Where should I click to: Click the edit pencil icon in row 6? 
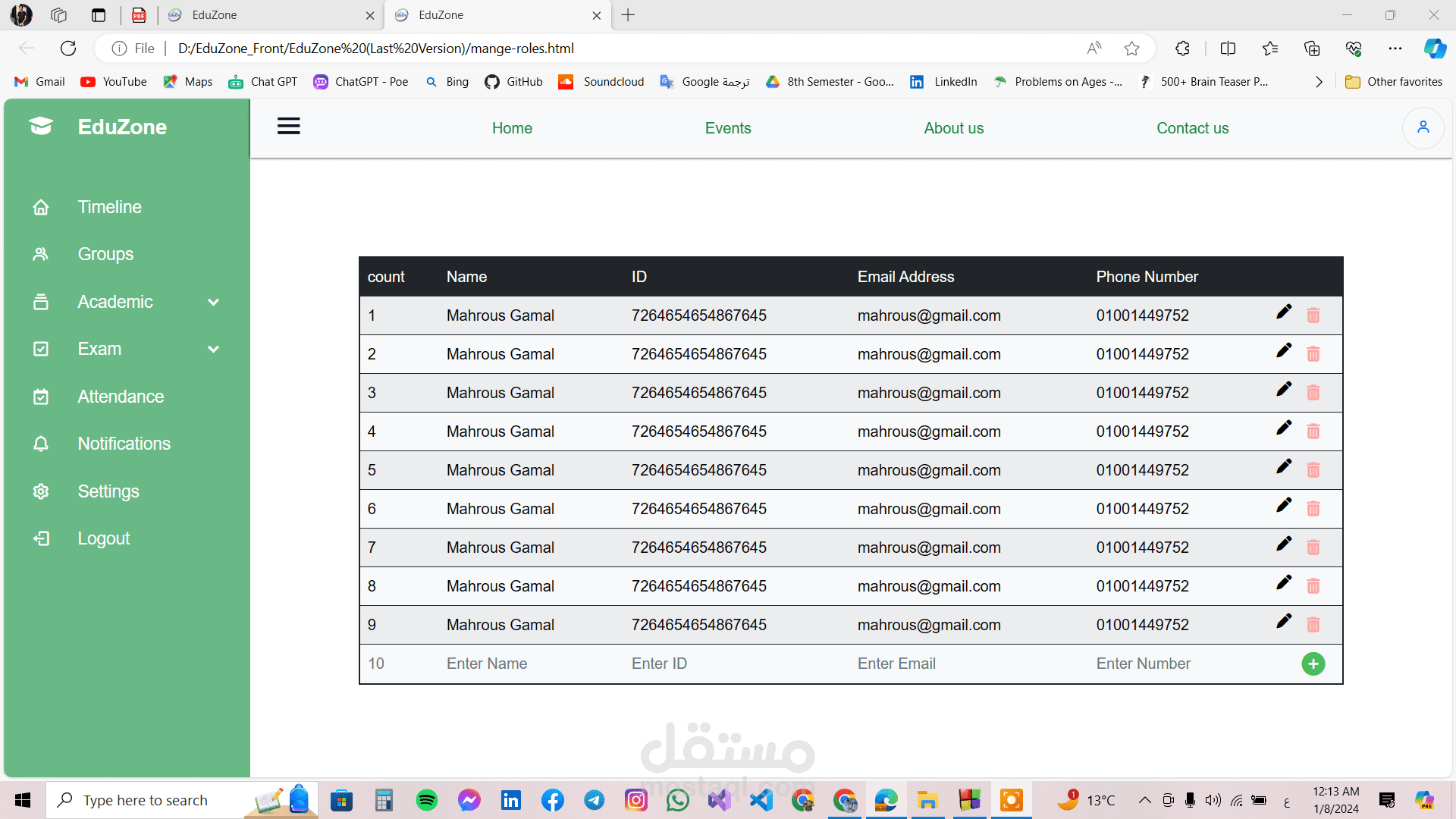pyautogui.click(x=1283, y=506)
